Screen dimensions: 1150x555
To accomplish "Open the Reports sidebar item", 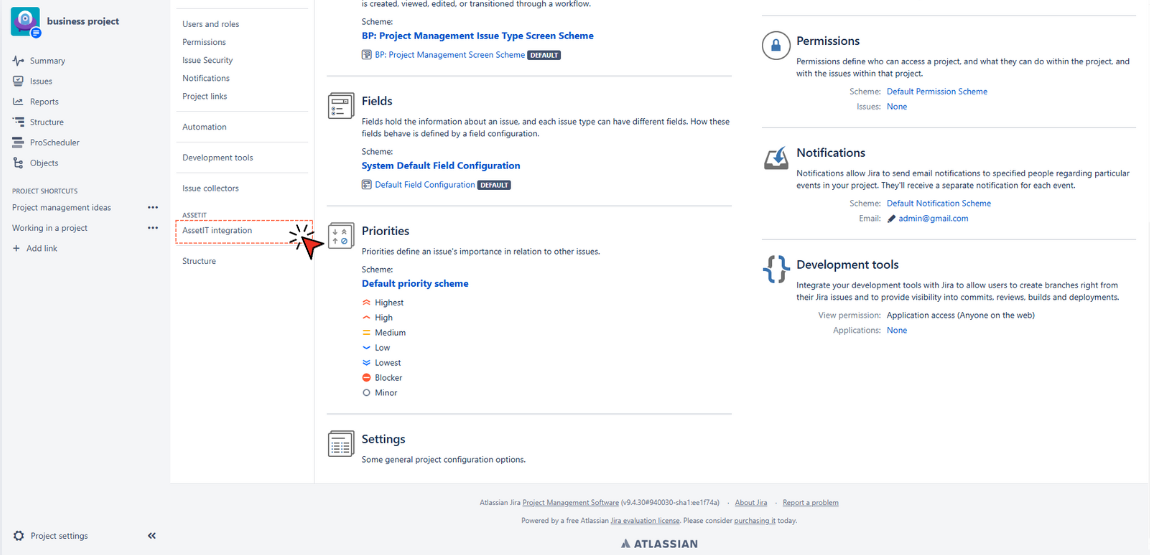I will point(44,102).
